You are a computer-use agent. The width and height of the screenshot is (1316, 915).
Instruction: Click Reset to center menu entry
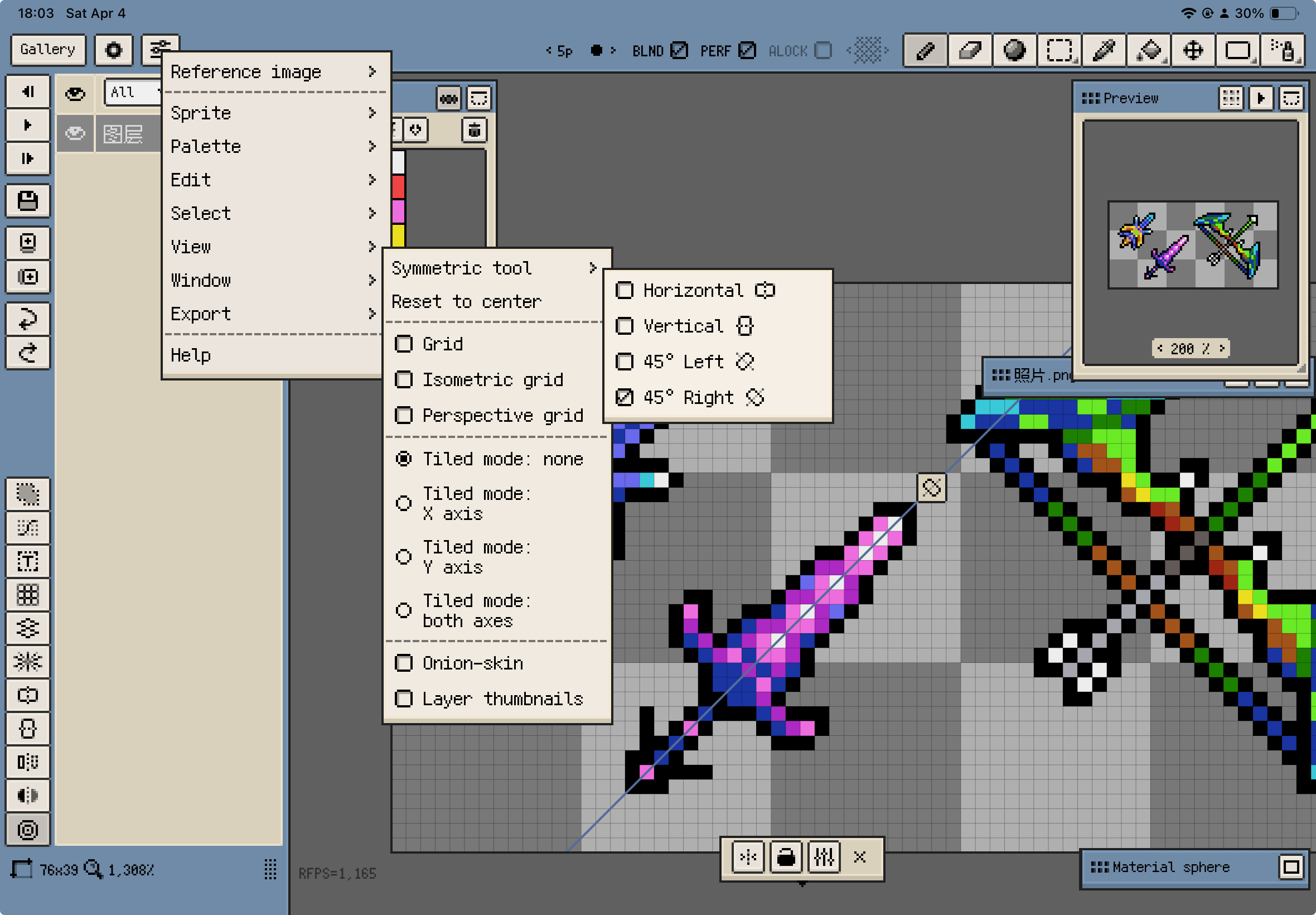466,302
